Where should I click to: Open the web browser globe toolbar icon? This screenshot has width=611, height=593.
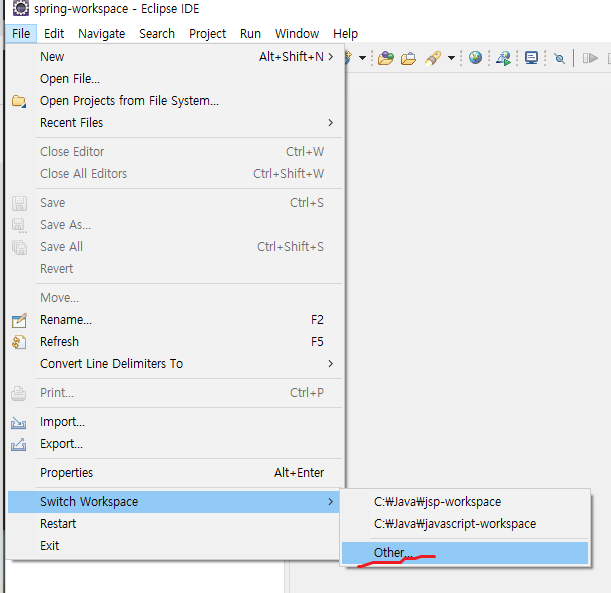click(x=475, y=58)
